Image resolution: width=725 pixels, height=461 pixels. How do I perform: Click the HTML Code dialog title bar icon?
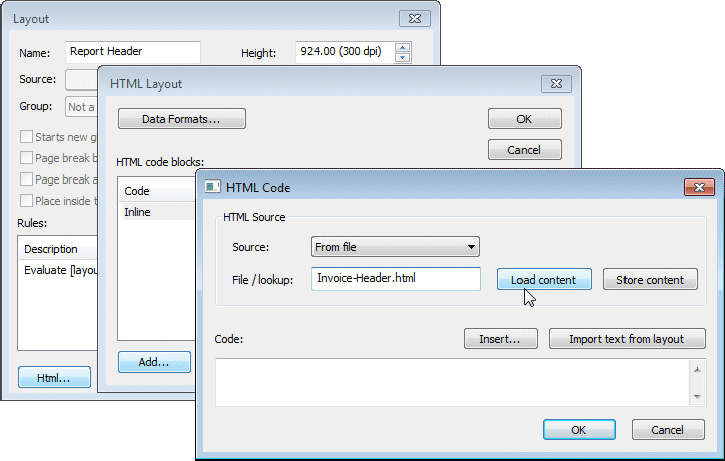(213, 186)
